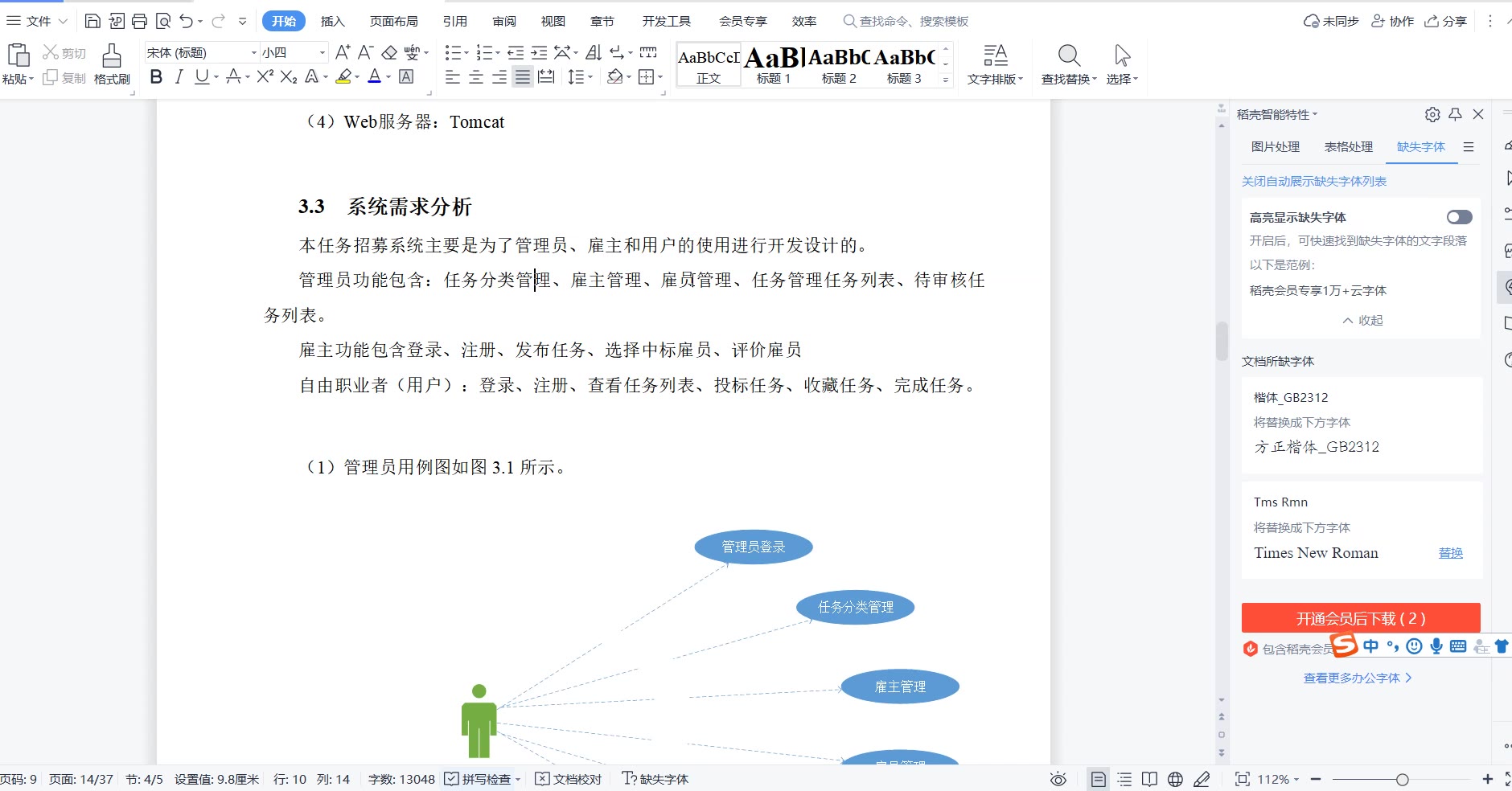Click the font color red A swatch
This screenshot has width=1512, height=791.
click(374, 76)
